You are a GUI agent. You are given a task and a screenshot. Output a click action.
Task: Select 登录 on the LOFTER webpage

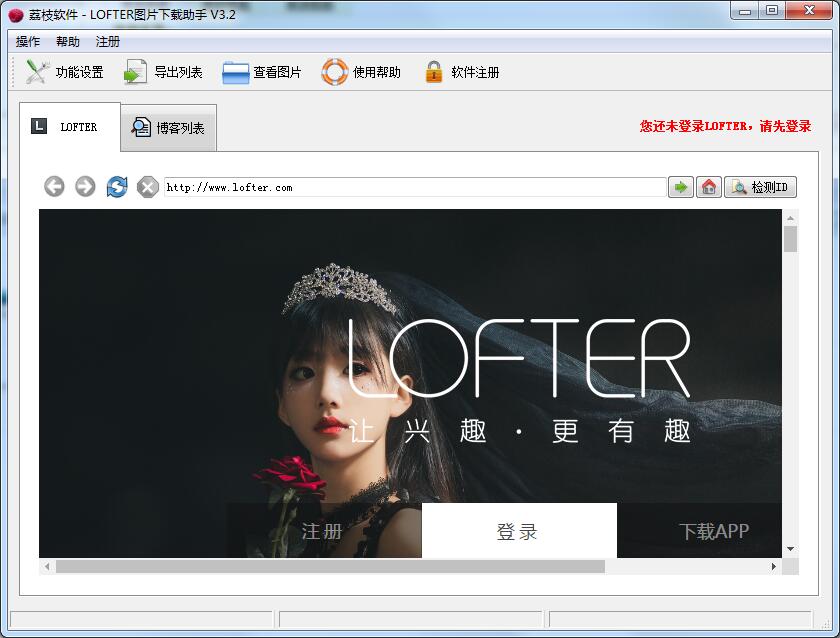(518, 531)
